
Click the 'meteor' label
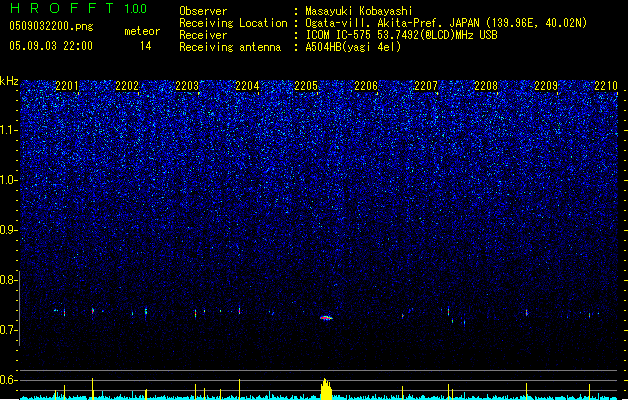142,31
